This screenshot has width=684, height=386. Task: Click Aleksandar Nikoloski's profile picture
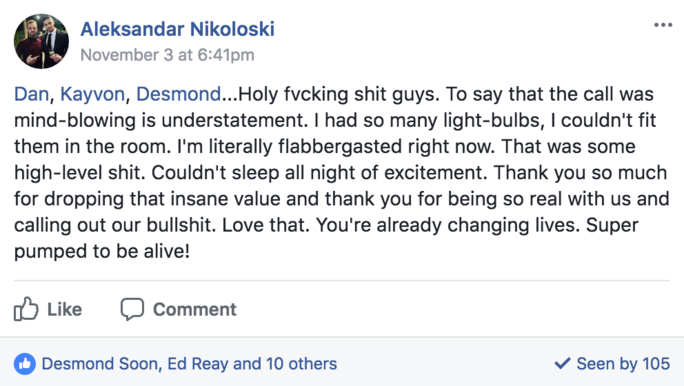[x=41, y=41]
